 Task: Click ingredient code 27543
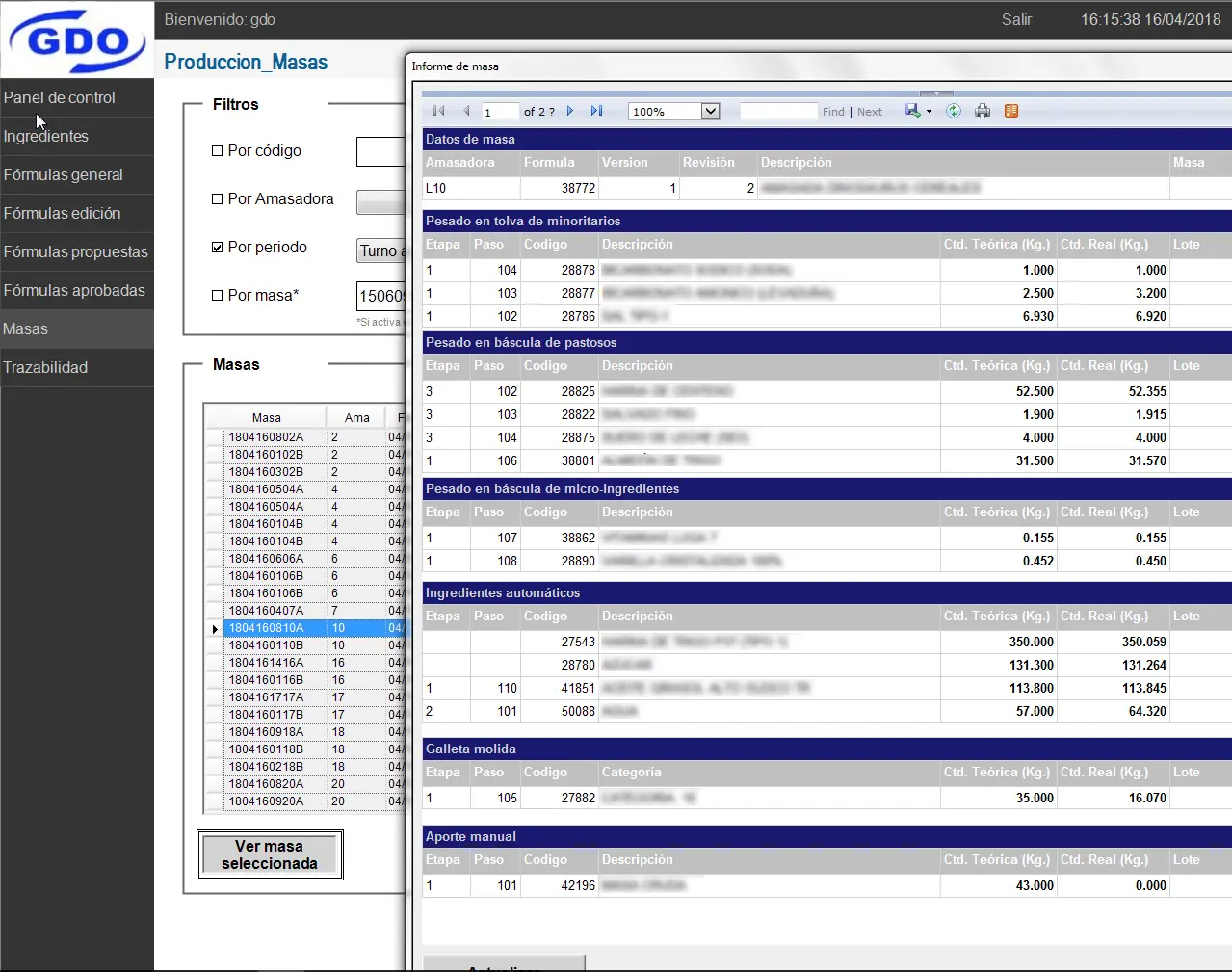coord(578,643)
